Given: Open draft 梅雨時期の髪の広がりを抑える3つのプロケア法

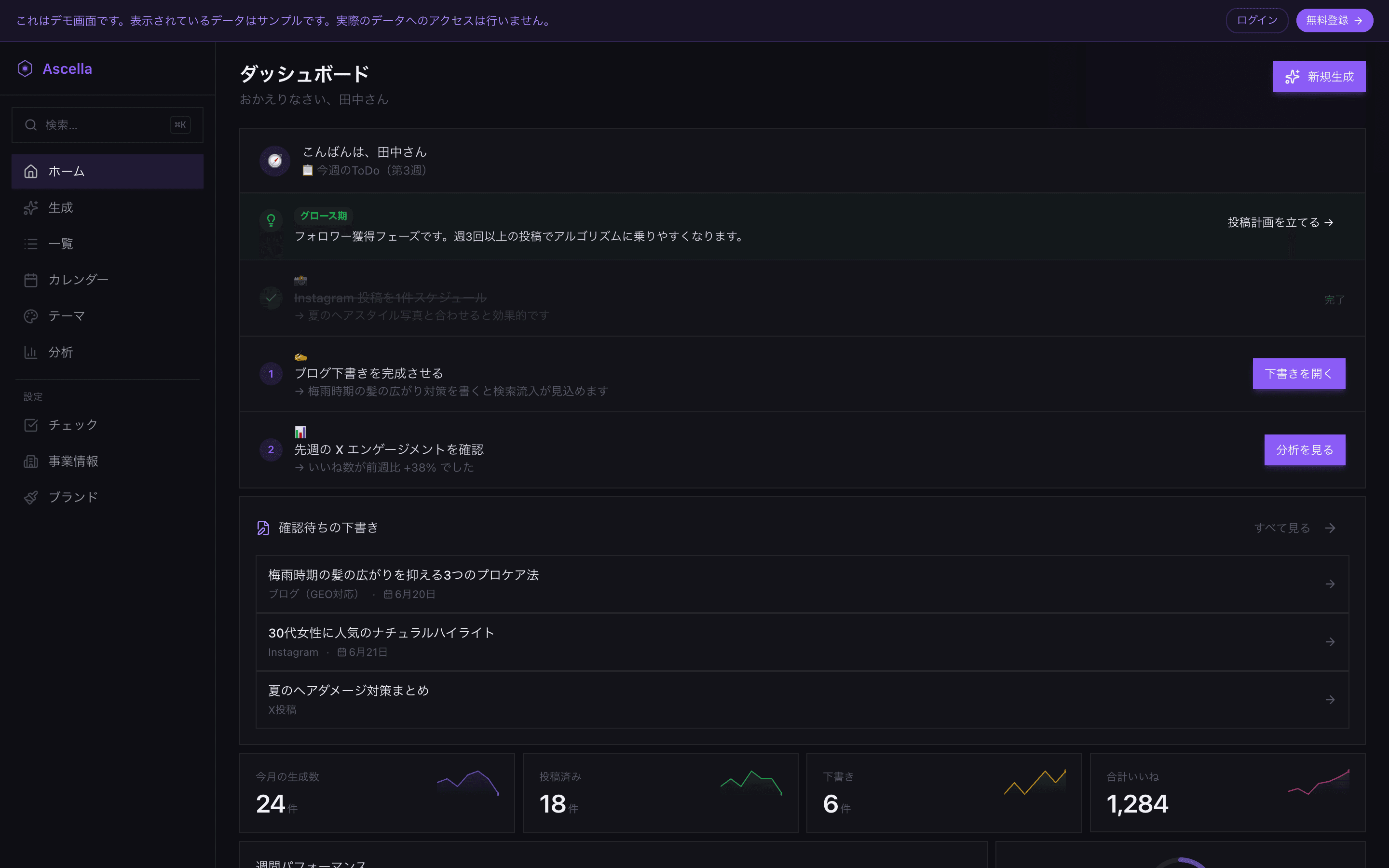Looking at the screenshot, I should [x=802, y=584].
